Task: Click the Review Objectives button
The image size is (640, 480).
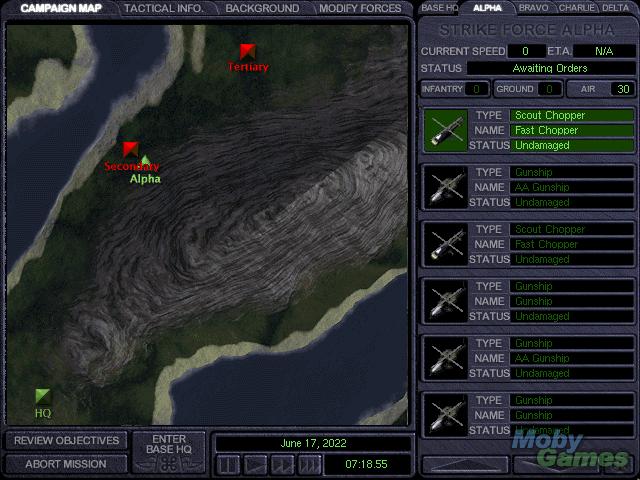Action: (x=66, y=441)
